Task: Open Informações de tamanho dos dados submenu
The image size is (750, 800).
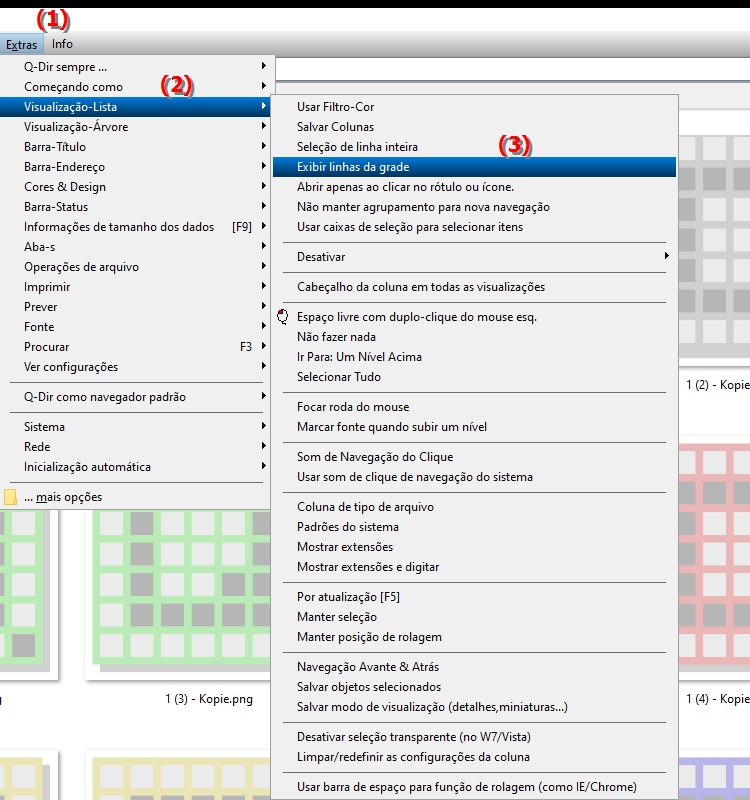Action: (x=136, y=227)
